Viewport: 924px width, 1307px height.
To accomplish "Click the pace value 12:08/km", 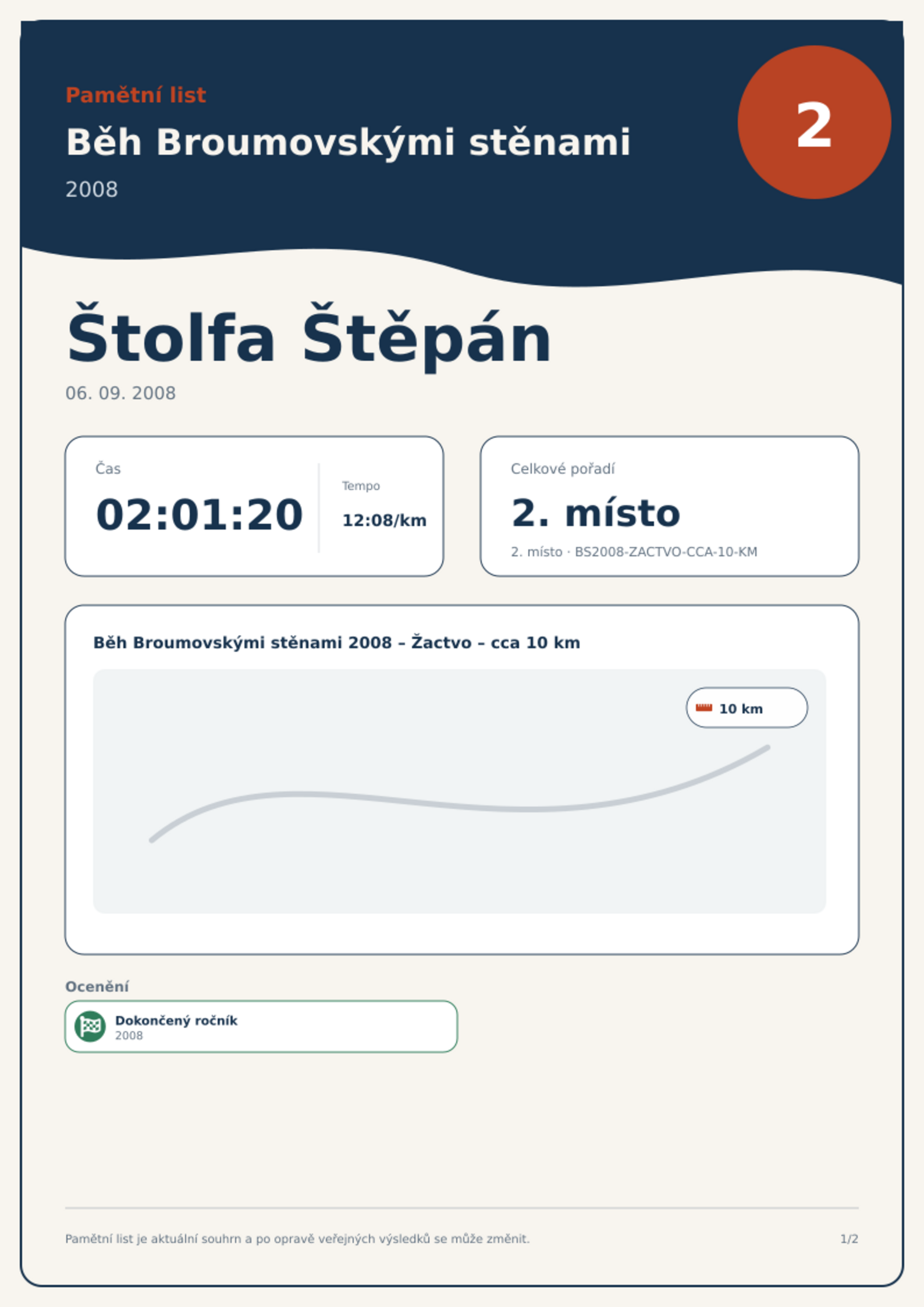I will [384, 520].
